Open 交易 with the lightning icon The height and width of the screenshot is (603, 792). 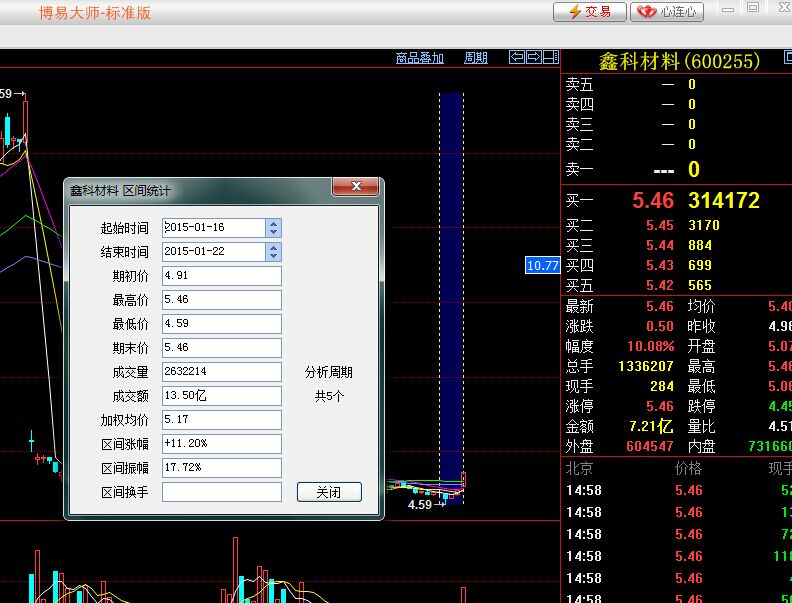[590, 12]
